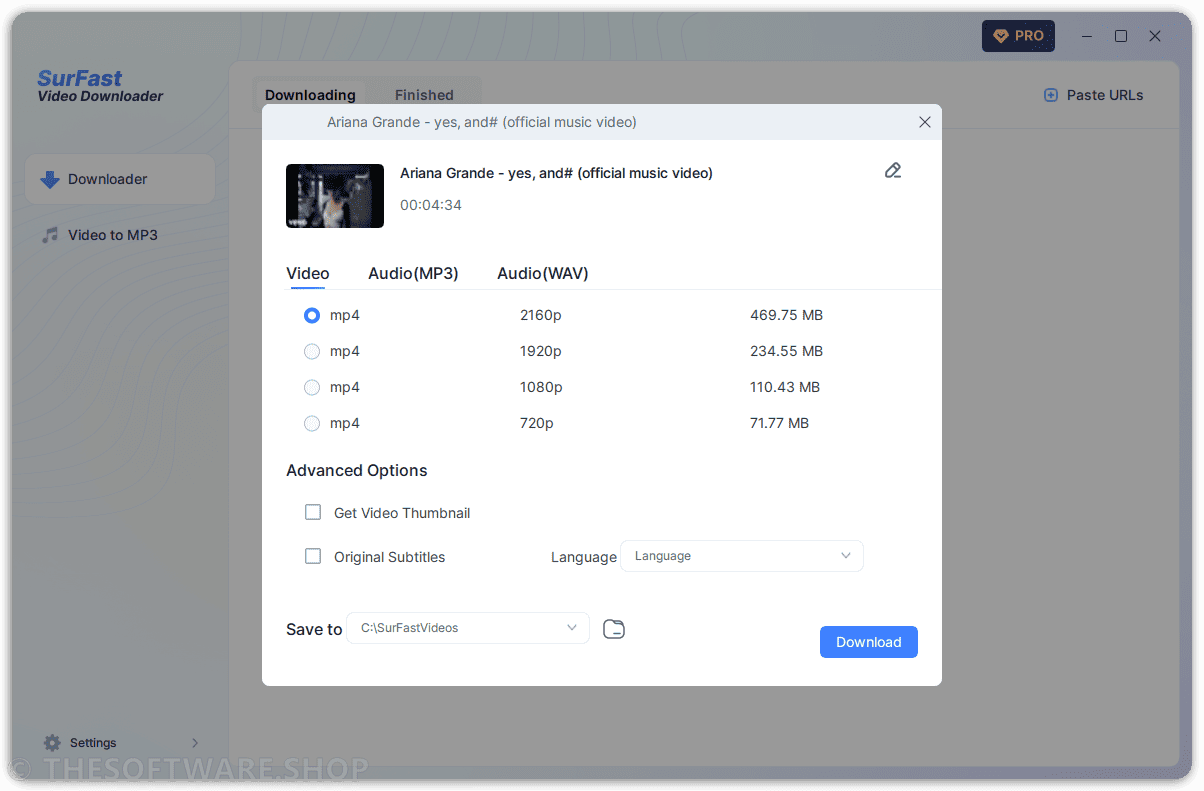Click the Paste URLs plus icon
Image resolution: width=1204 pixels, height=791 pixels.
(1050, 95)
